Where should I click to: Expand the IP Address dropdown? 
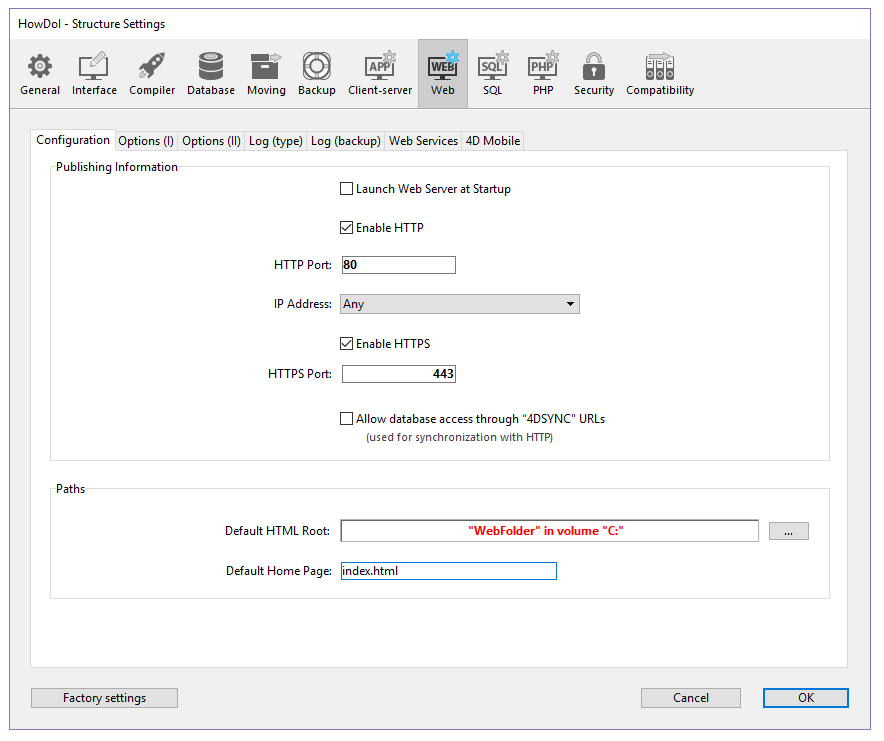point(460,304)
